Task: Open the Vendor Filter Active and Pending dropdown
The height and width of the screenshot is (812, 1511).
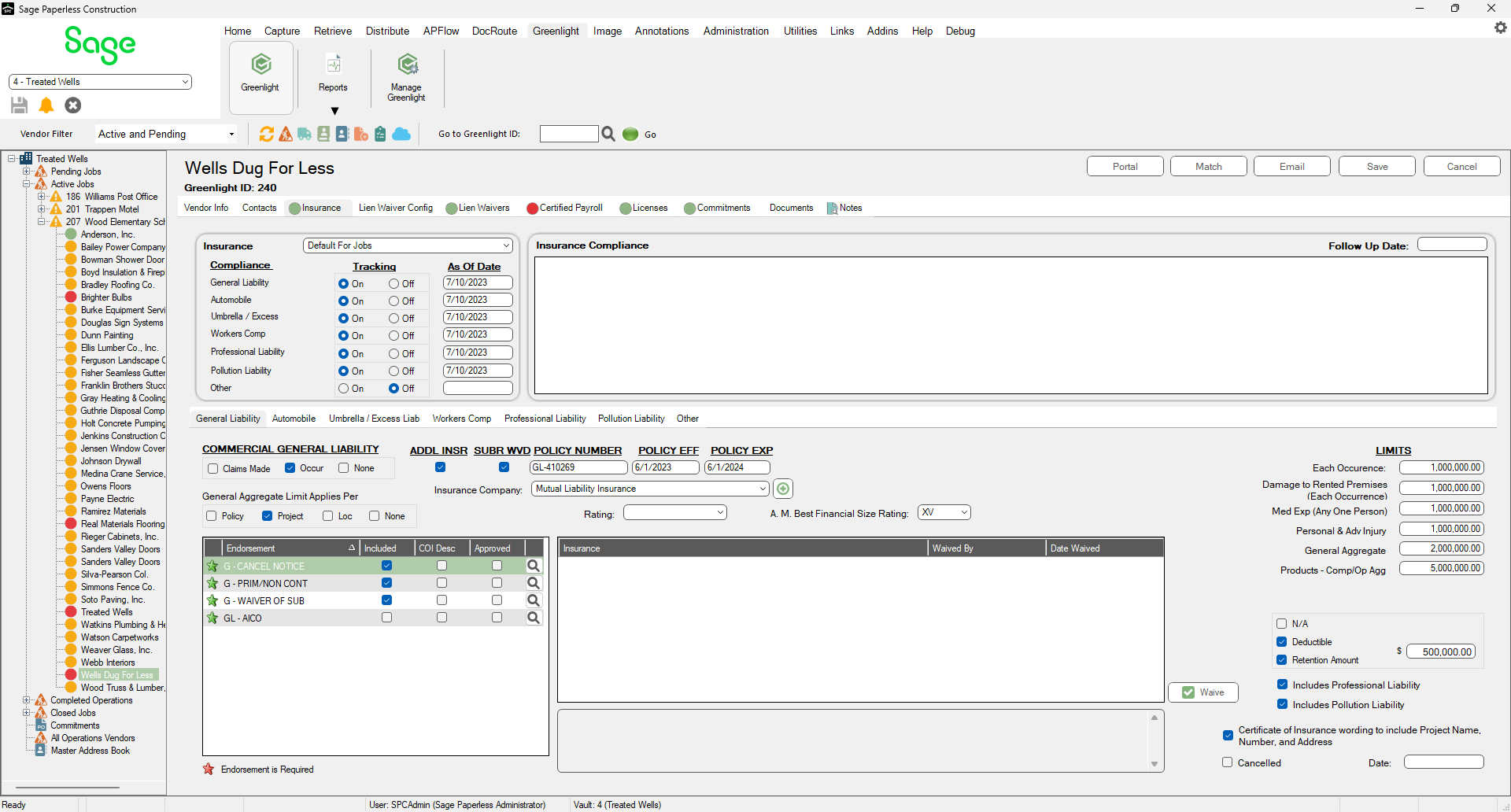Action: coord(166,135)
